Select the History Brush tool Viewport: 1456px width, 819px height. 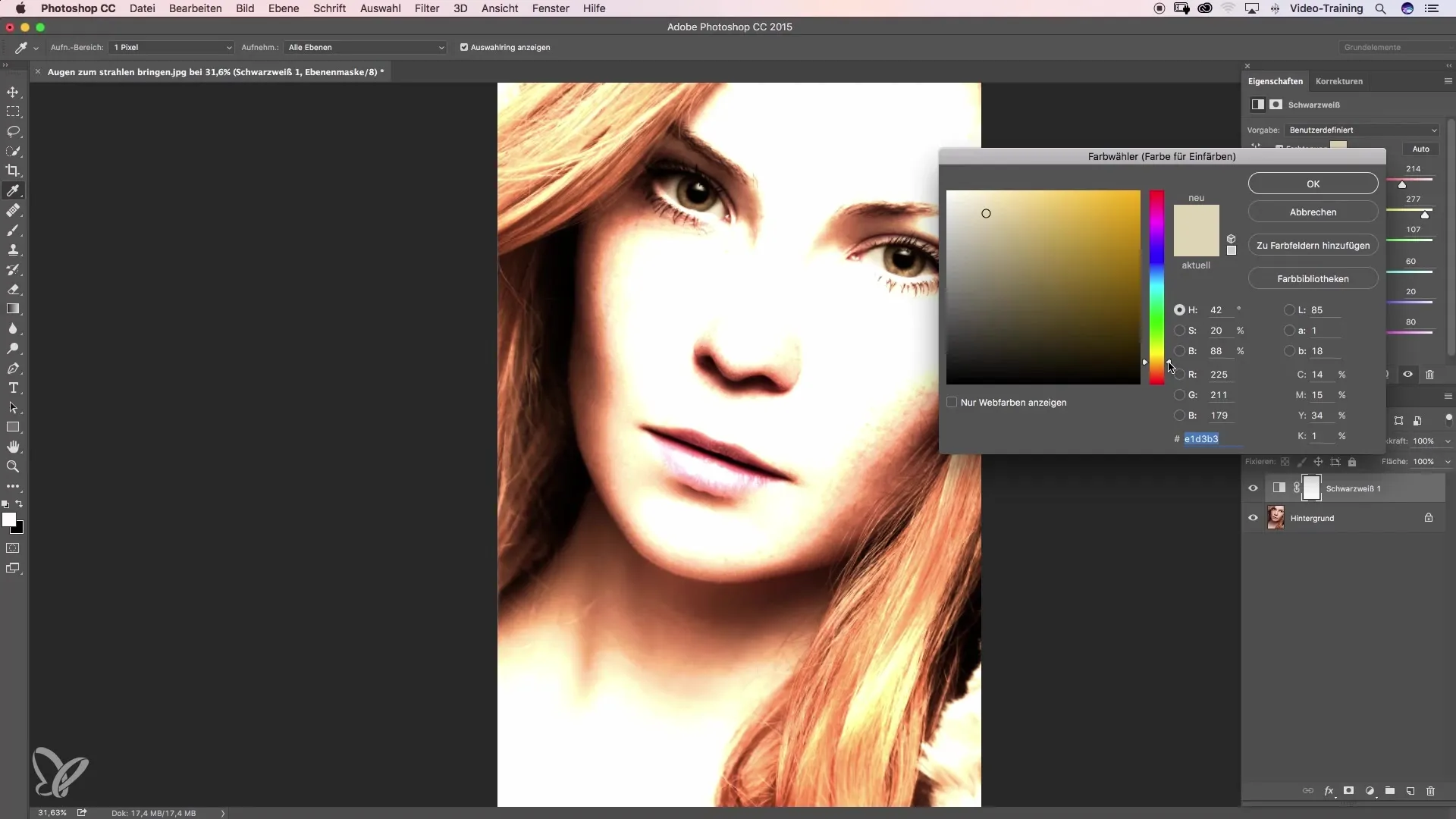click(13, 269)
